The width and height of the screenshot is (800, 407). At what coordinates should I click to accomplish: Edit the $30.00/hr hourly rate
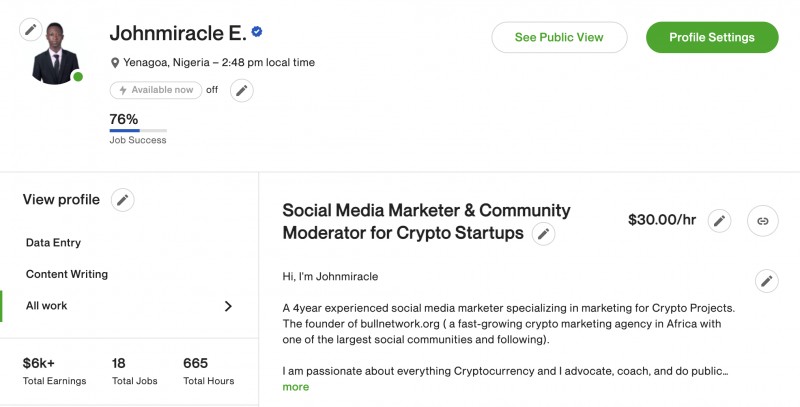719,221
